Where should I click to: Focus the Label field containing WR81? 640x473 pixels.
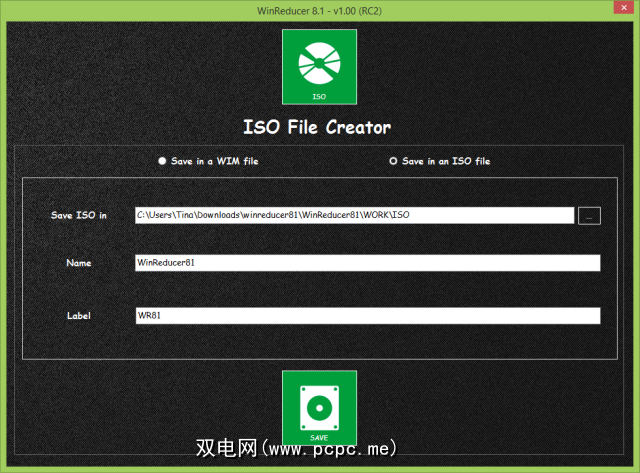(367, 315)
